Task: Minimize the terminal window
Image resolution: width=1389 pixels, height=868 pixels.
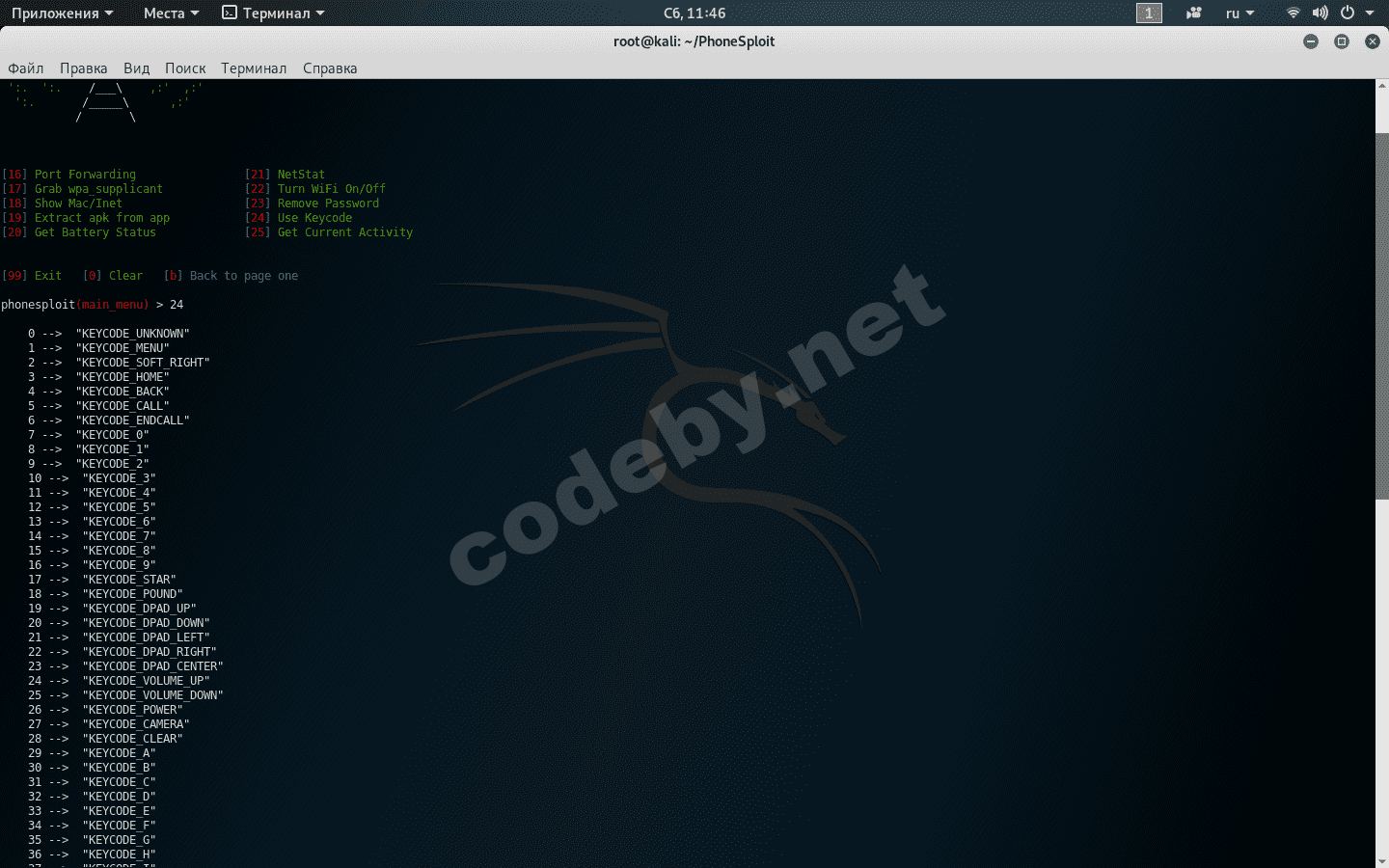Action: 1311,41
